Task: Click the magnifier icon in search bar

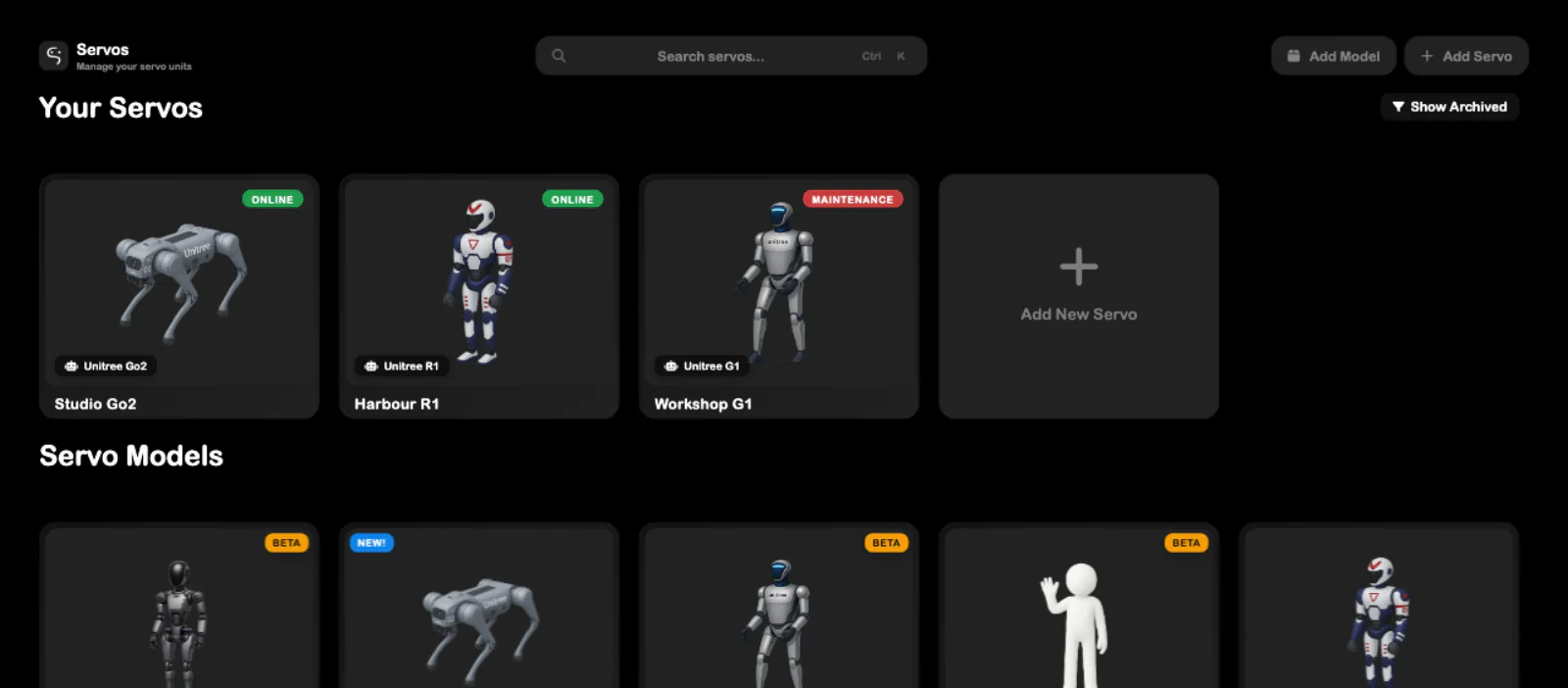Action: pos(559,56)
